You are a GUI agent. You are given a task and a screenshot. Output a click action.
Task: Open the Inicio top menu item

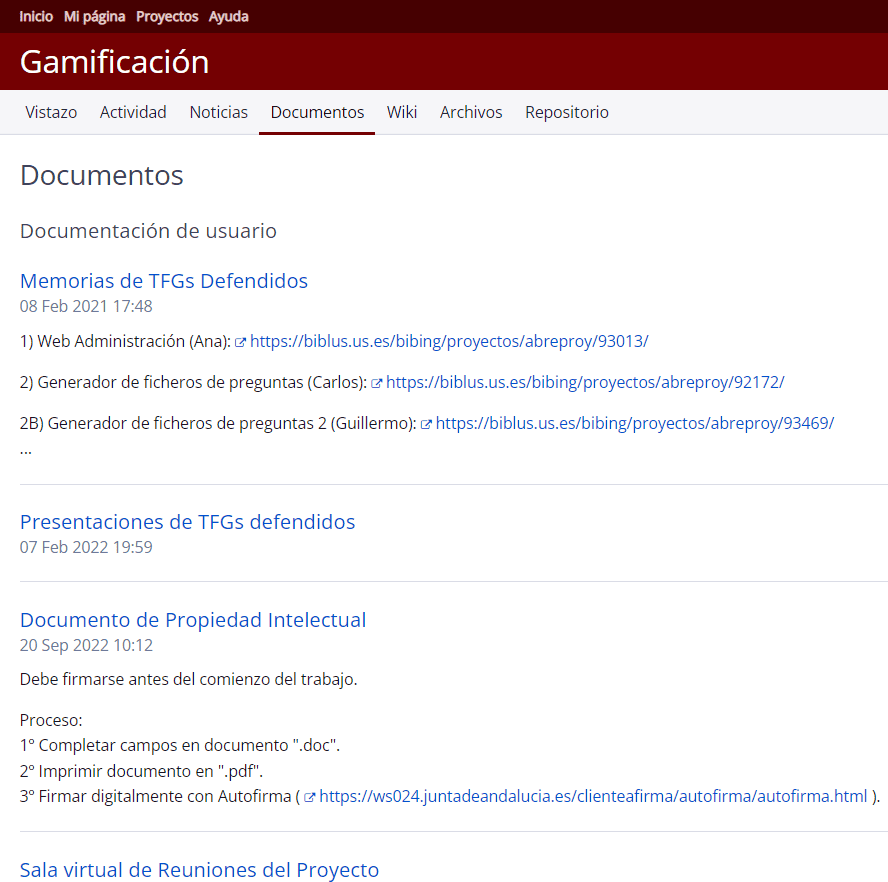tap(36, 16)
